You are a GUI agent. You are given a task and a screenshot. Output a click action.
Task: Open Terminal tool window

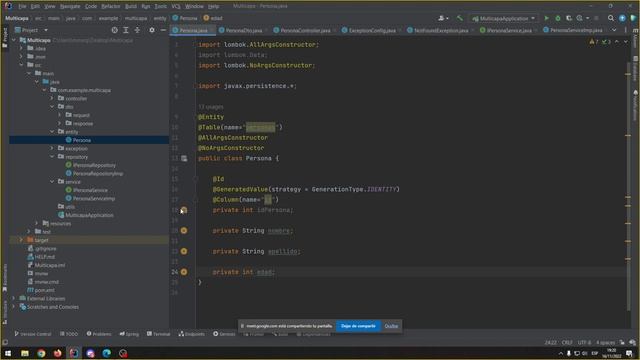pyautogui.click(x=158, y=334)
